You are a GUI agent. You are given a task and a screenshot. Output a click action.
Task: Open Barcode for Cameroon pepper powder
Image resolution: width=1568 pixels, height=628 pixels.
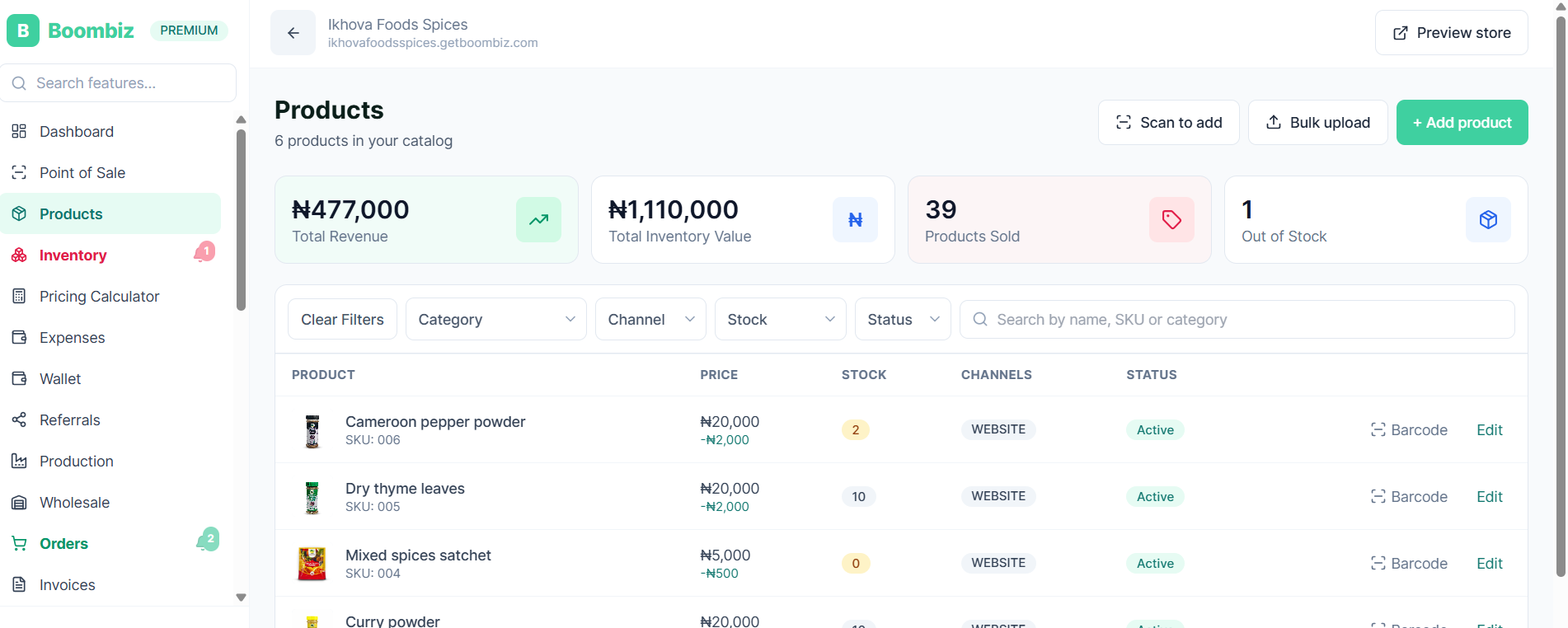(1409, 430)
